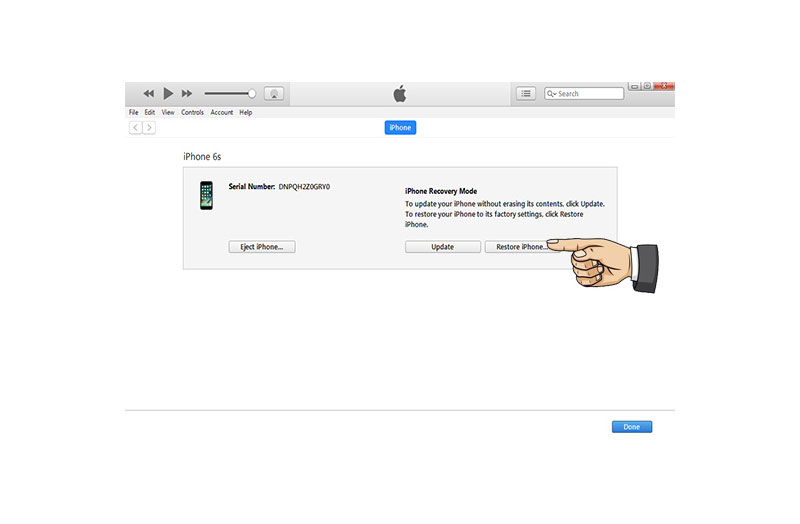Viewport: 800px width, 524px height.
Task: Open the Controls menu
Action: (x=192, y=112)
